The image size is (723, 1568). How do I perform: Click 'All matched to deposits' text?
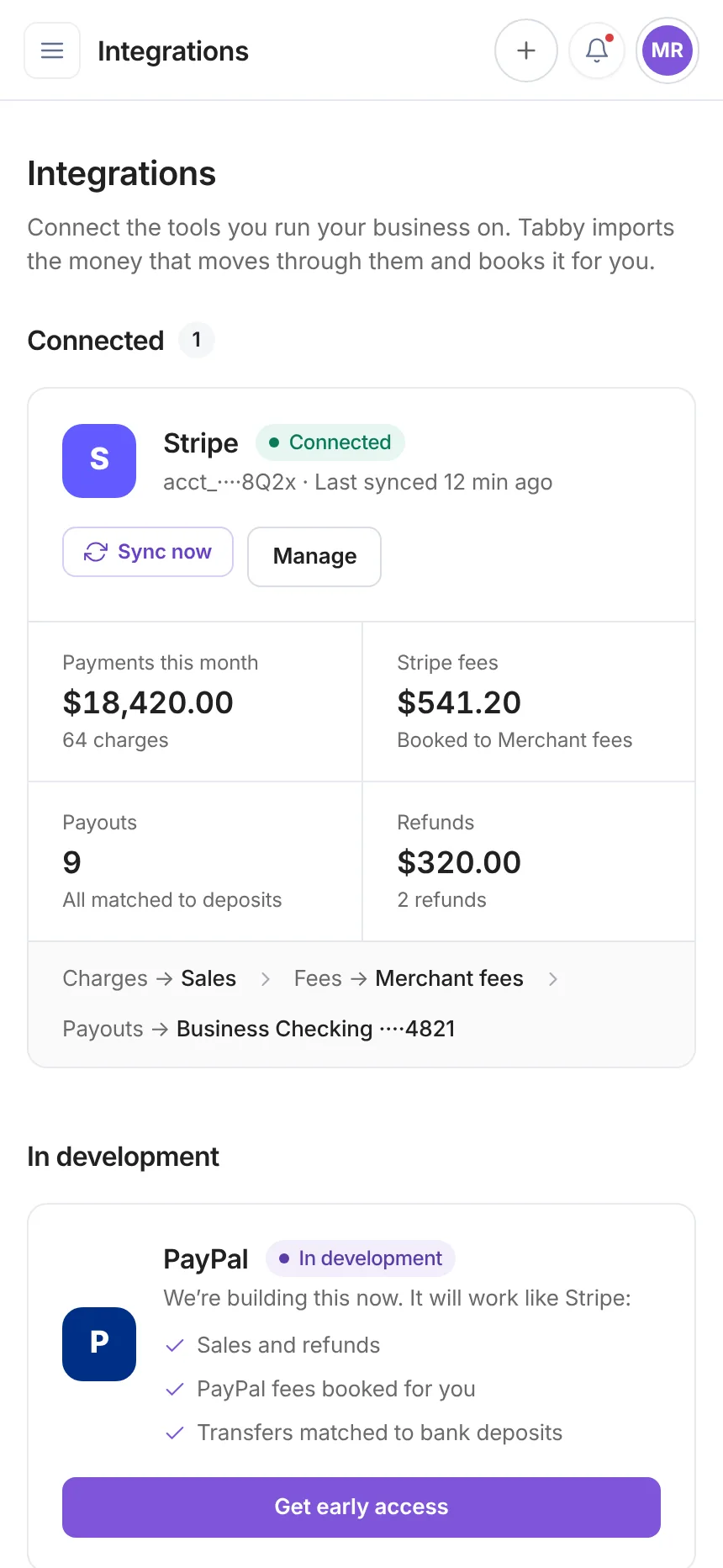172,900
